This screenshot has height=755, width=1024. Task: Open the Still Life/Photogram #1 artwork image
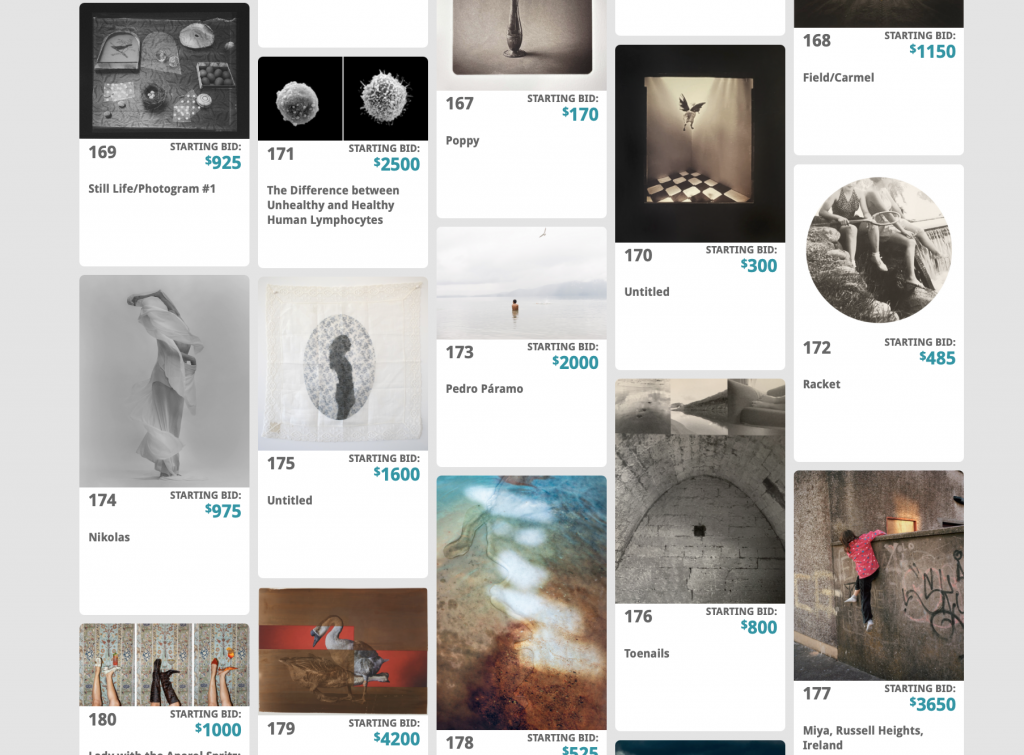(164, 71)
